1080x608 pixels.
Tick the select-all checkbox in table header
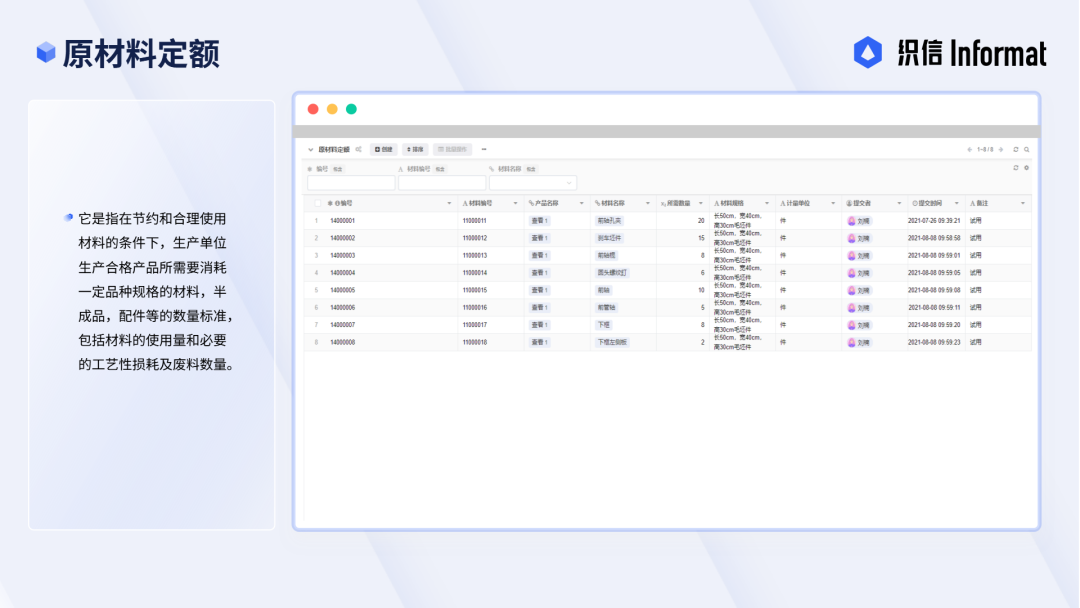pos(318,203)
